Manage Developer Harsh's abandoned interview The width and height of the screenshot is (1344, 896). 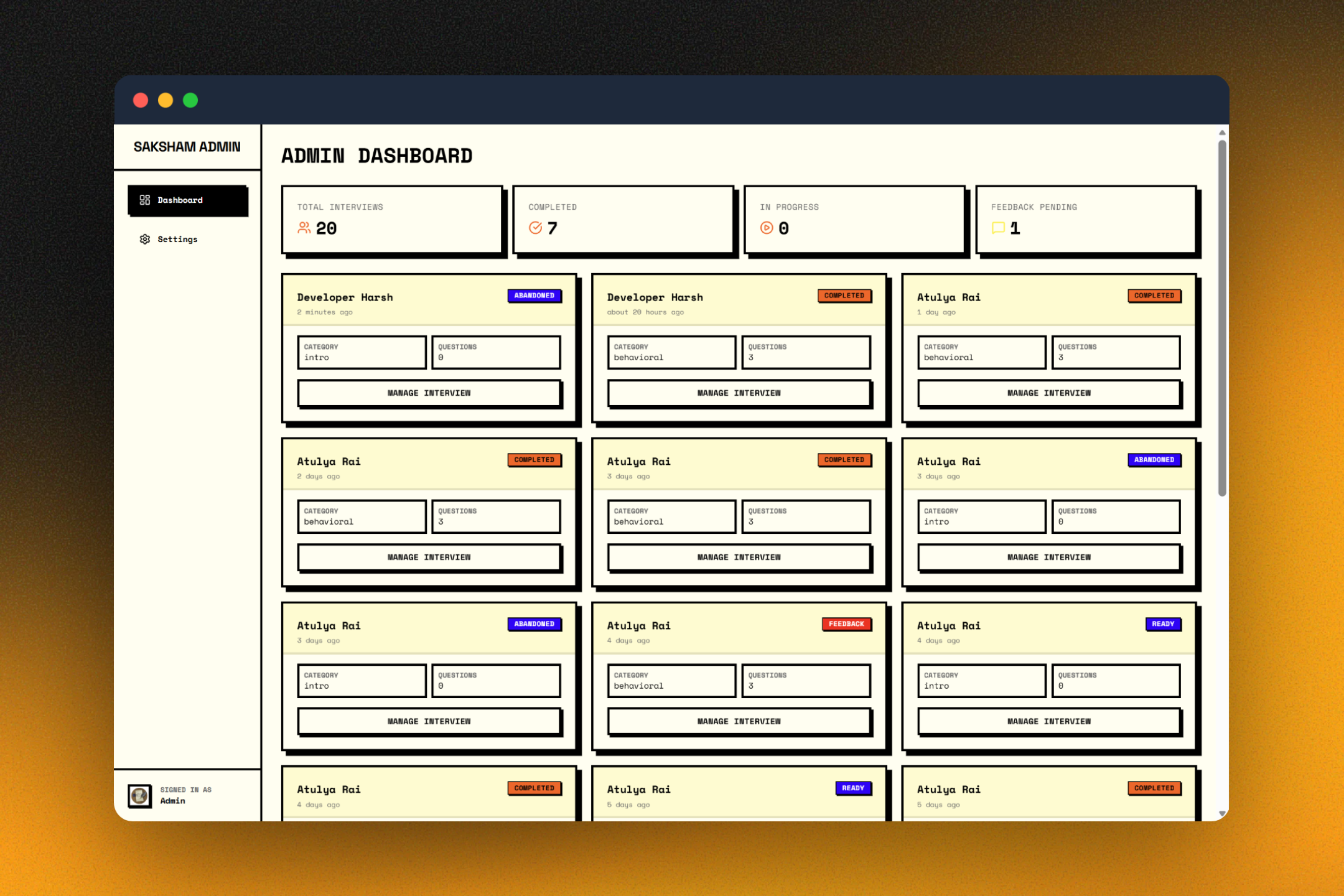coord(429,393)
